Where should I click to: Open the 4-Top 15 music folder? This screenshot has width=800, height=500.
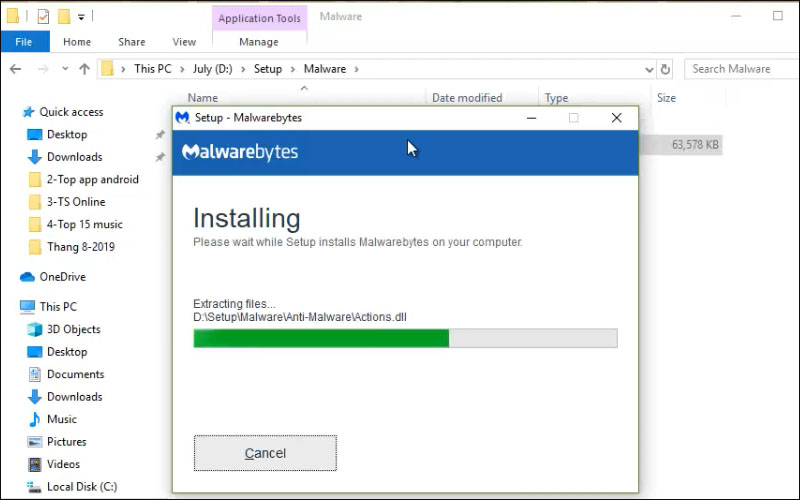pos(85,224)
